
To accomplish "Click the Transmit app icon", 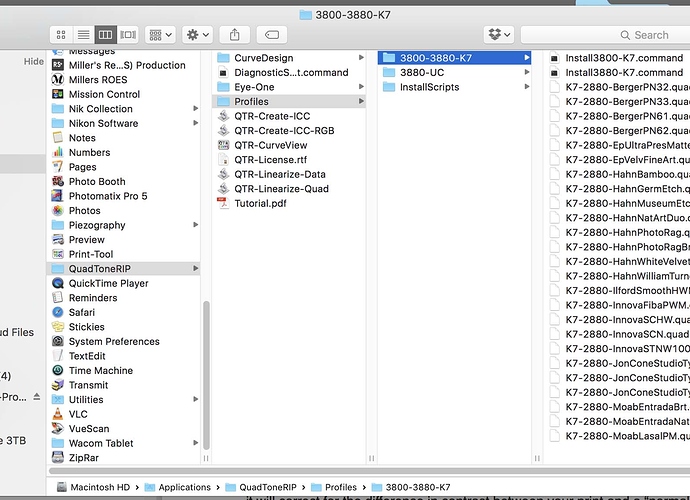I will point(58,385).
